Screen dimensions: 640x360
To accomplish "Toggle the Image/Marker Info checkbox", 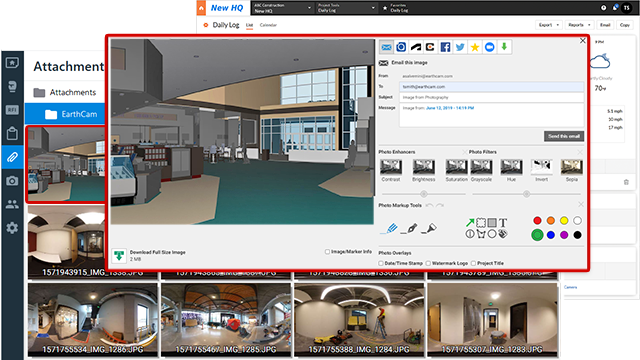I will pos(327,252).
